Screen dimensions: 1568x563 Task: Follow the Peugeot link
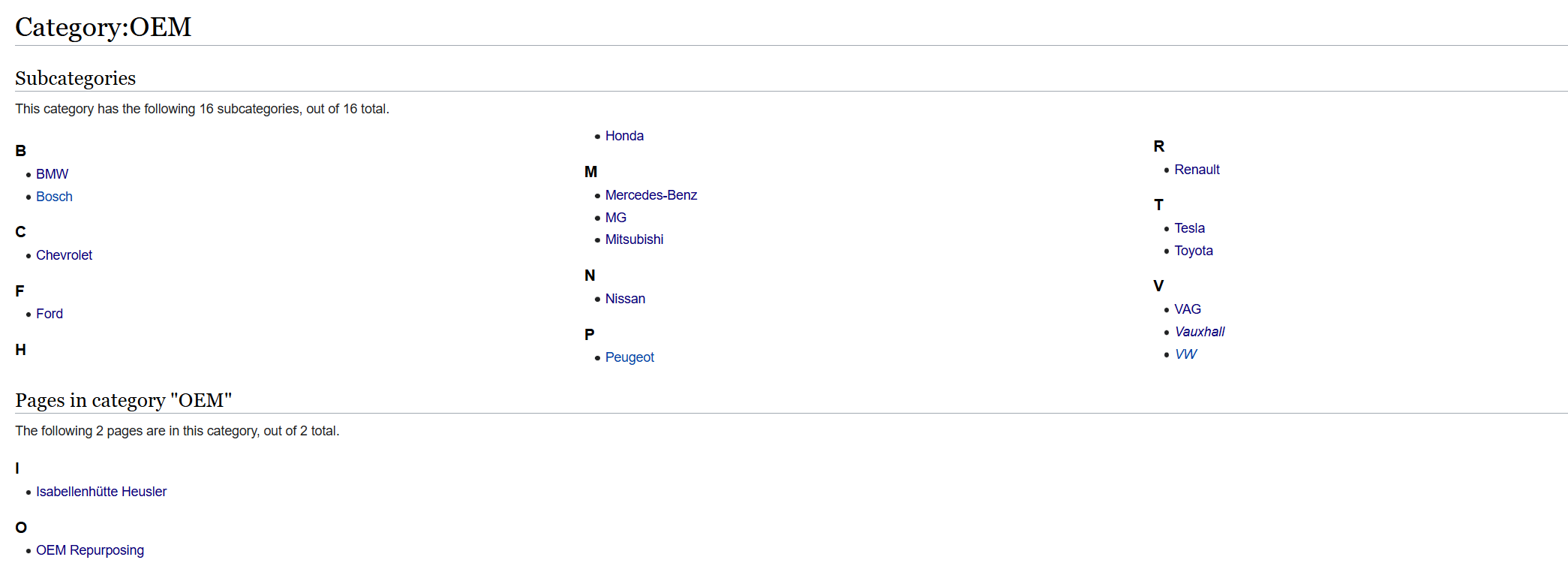[x=629, y=357]
